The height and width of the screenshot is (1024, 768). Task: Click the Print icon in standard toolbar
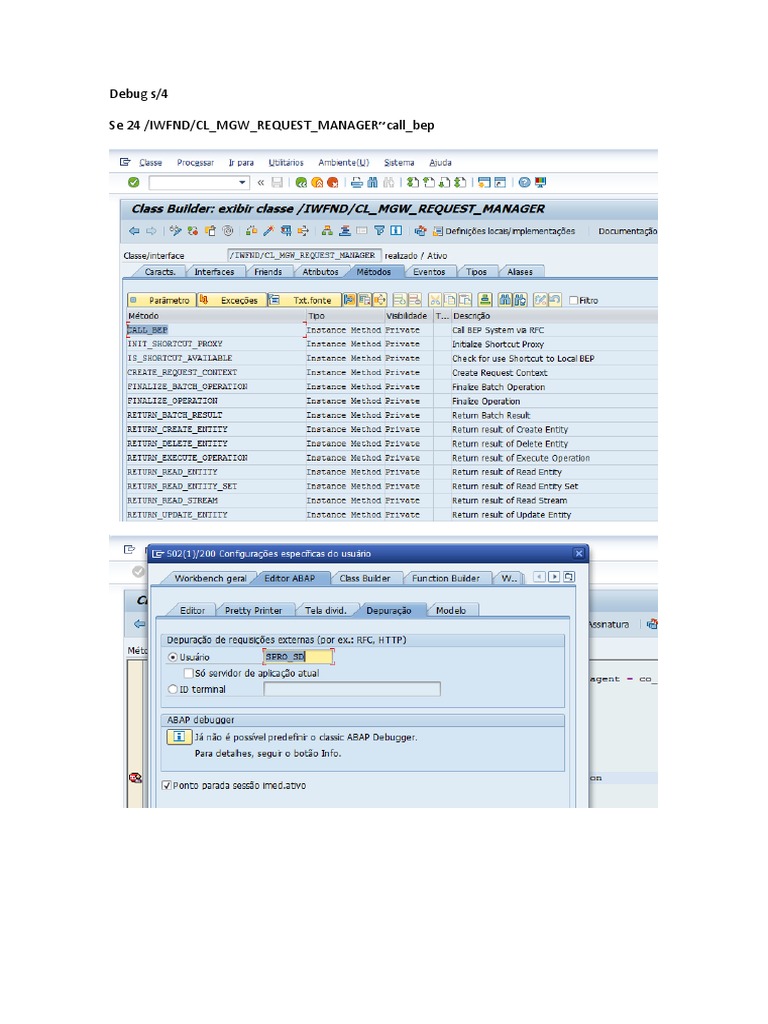357,183
